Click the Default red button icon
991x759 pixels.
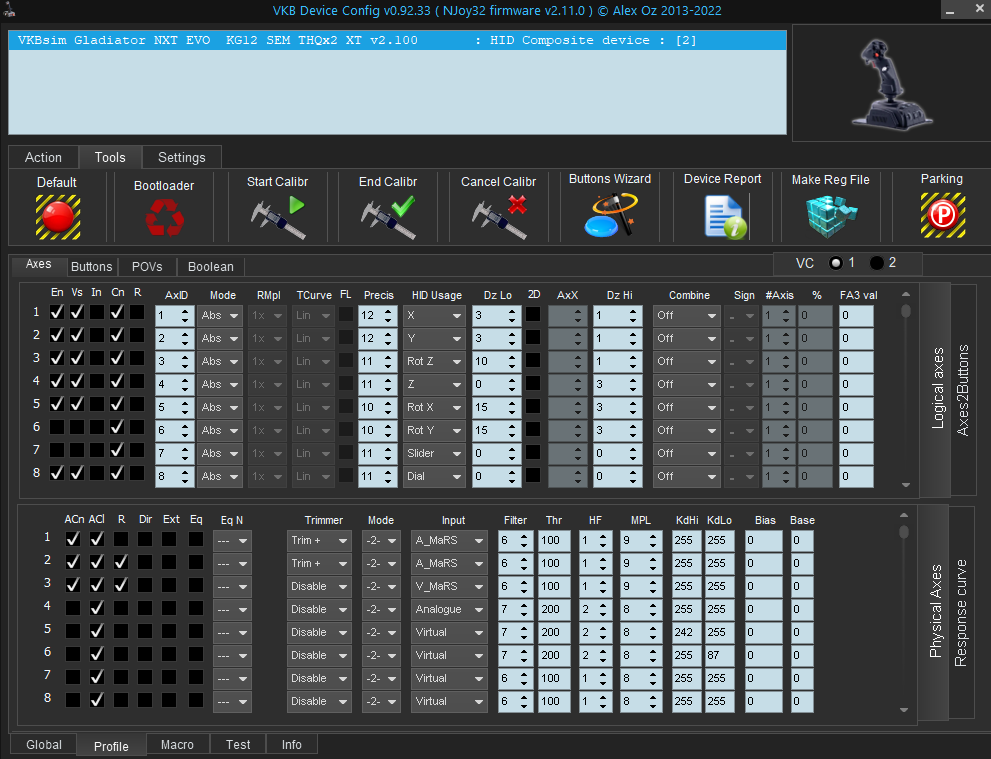(x=58, y=217)
